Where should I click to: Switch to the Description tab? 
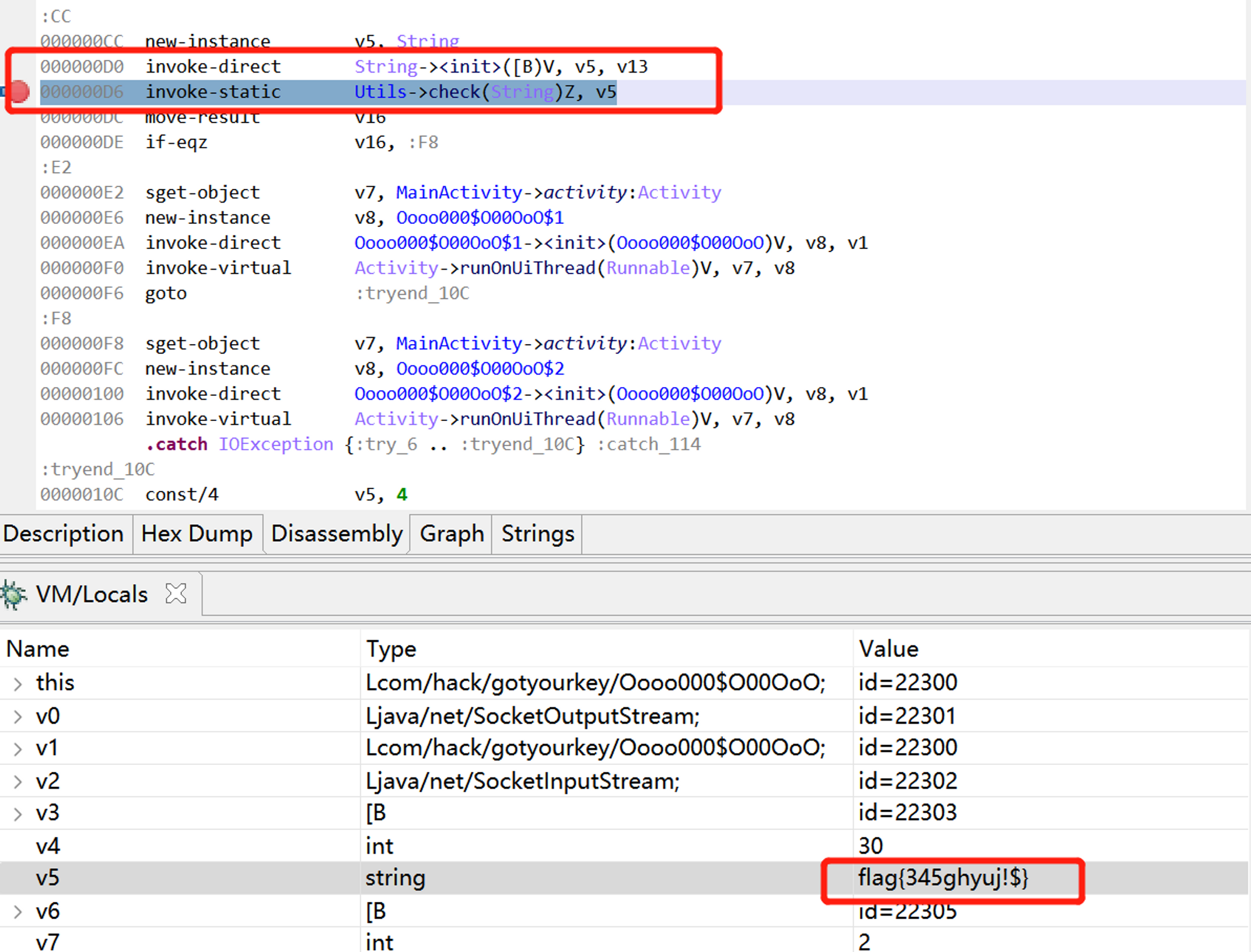[64, 534]
